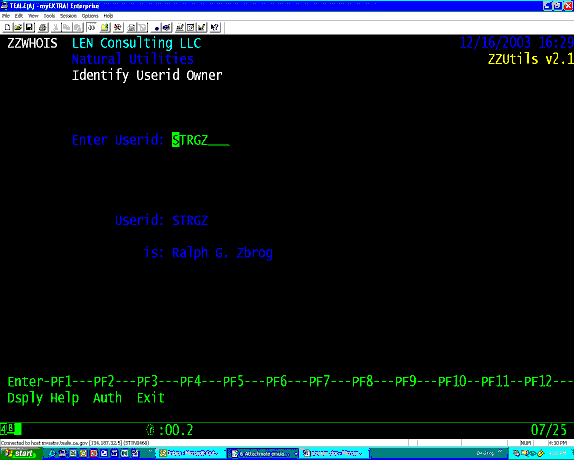The height and width of the screenshot is (461, 576).
Task: Click the yellow folder icon with green marker
Action: click(x=105, y=27)
